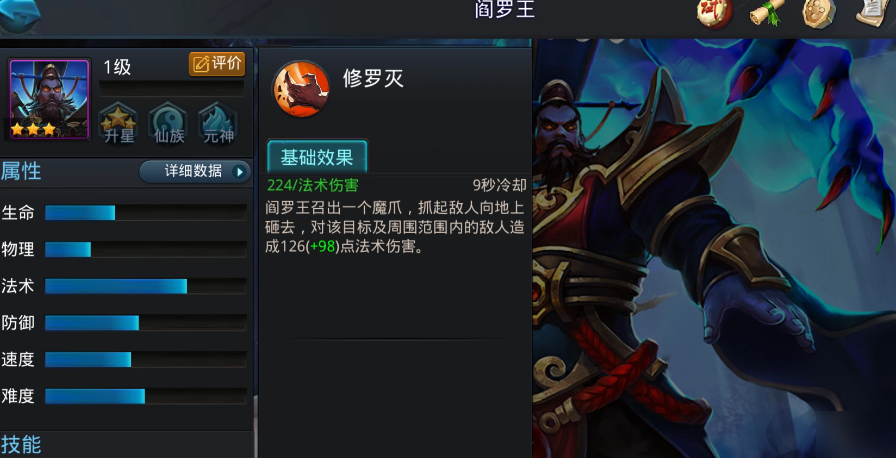
Task: Click the 属性 section header
Action: click(21, 171)
